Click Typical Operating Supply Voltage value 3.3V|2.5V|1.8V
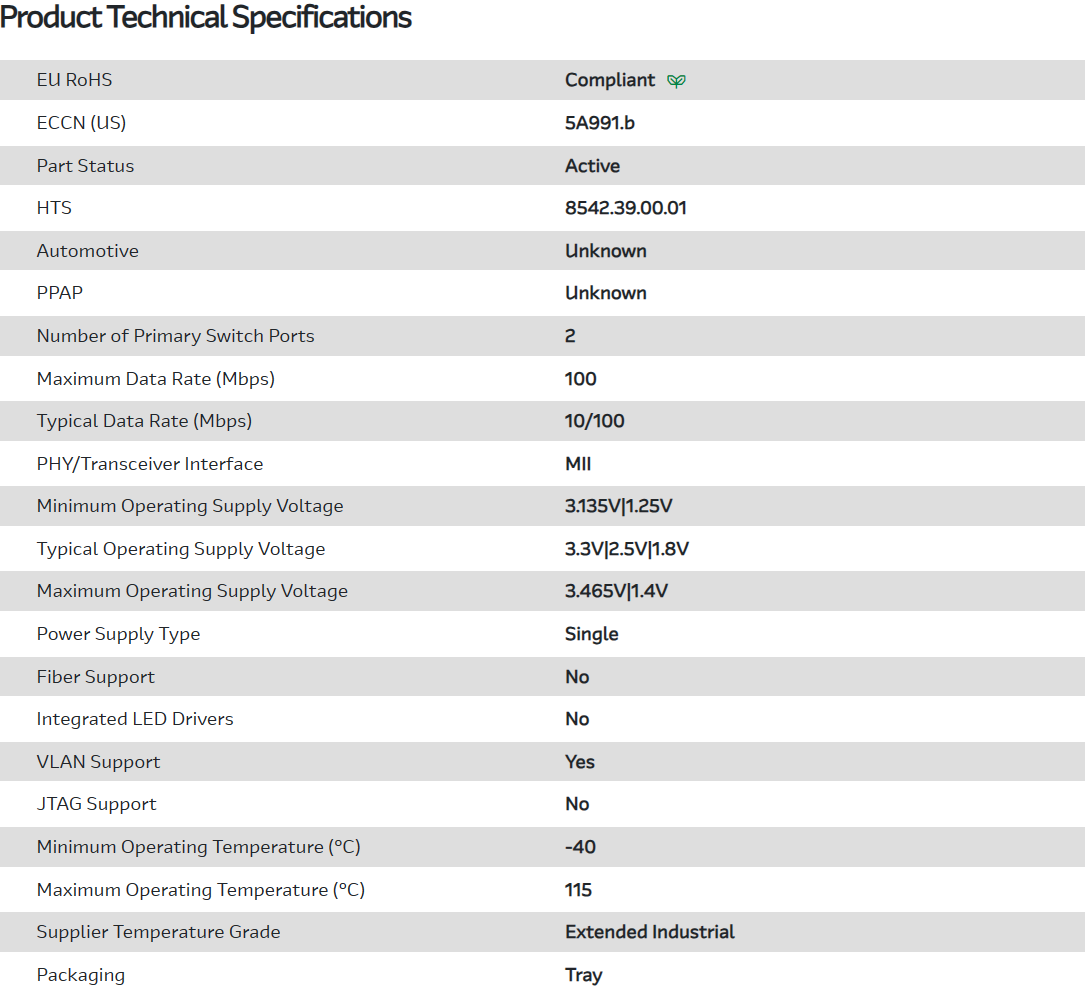 (626, 549)
